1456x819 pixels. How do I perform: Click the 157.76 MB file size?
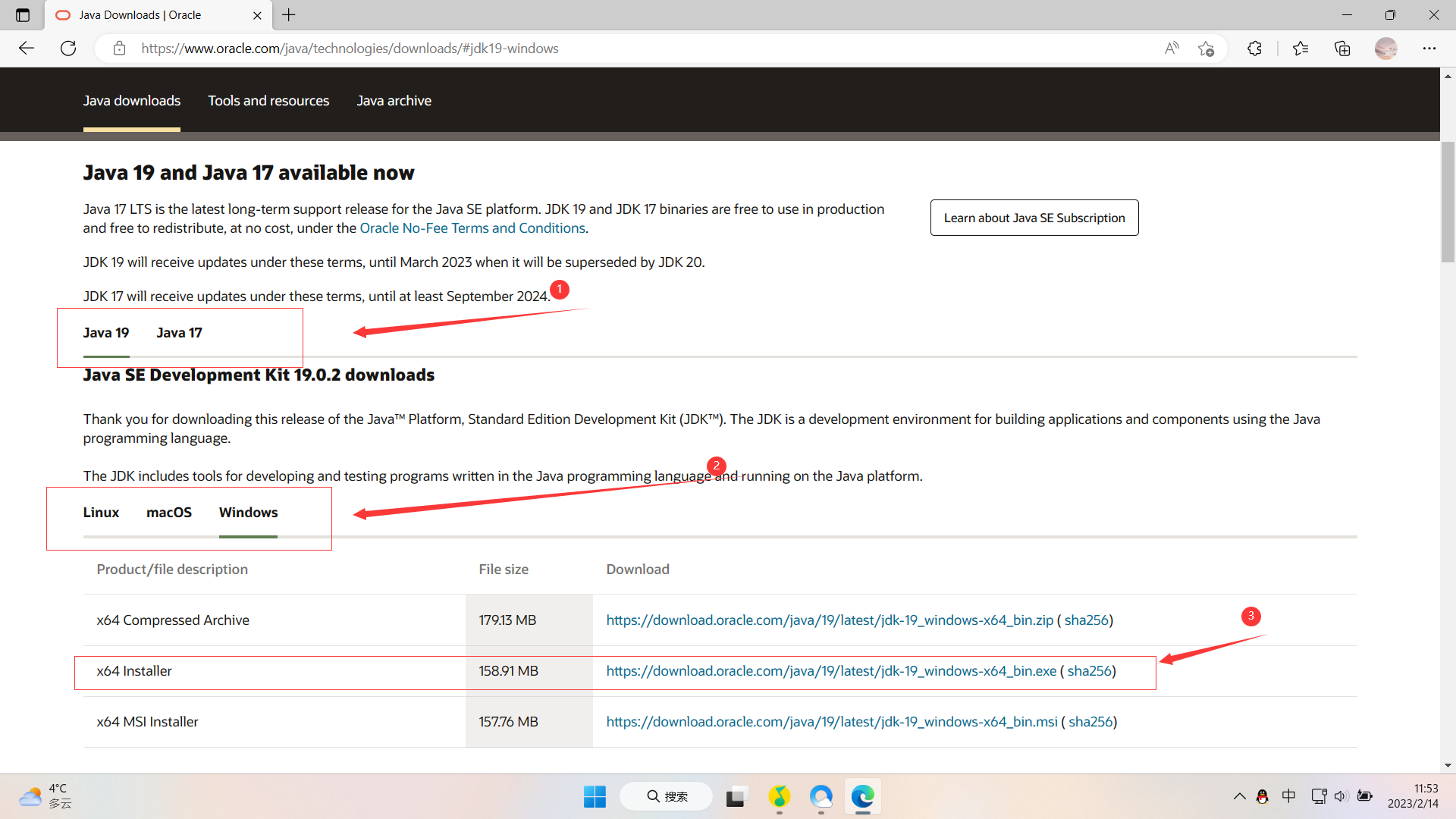508,722
